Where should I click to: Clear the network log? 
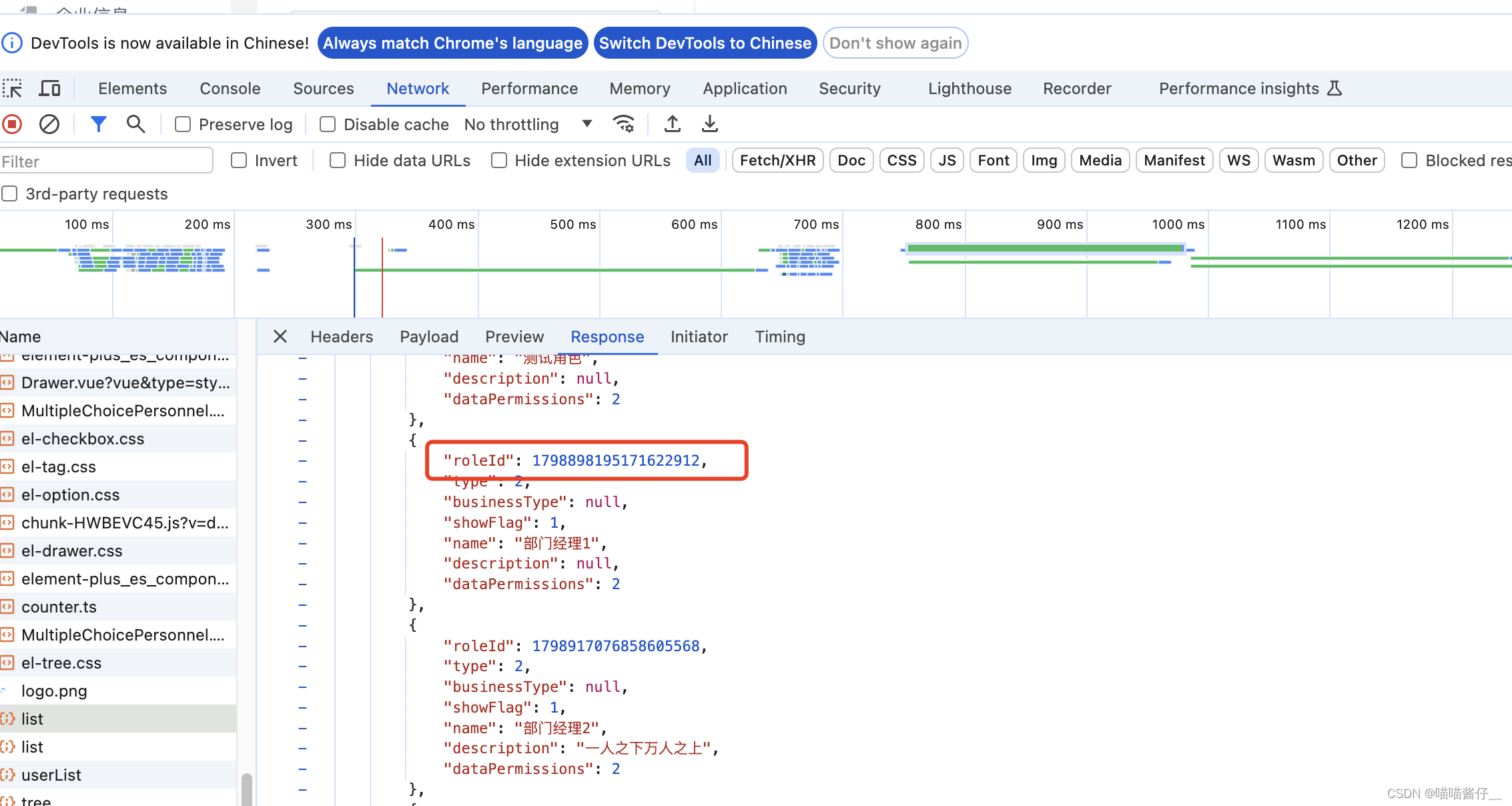point(49,124)
